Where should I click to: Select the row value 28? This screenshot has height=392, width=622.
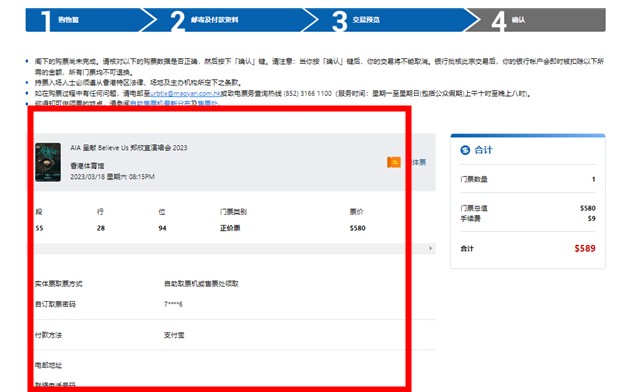coord(101,228)
